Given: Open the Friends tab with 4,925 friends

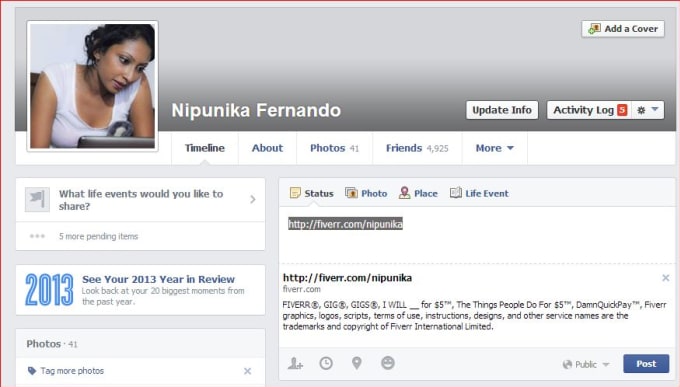Looking at the screenshot, I should click(x=417, y=148).
